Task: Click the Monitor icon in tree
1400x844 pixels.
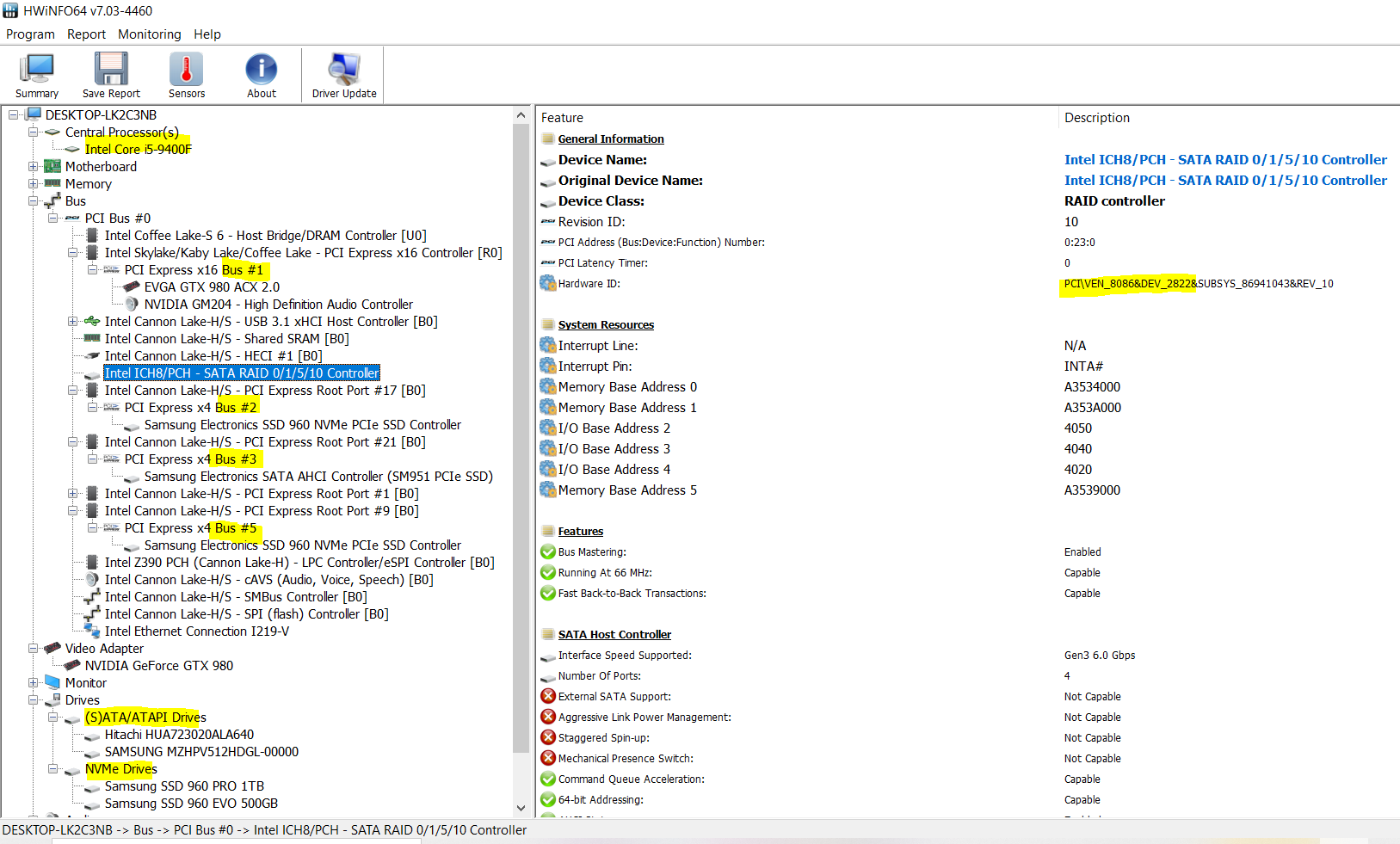Action: point(52,682)
